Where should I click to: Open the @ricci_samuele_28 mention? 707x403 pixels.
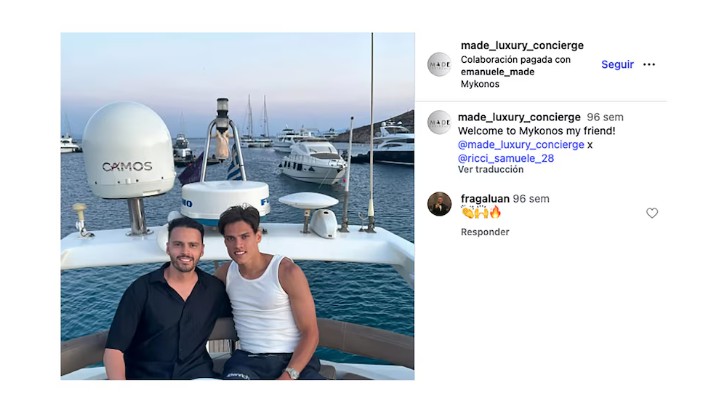coord(506,158)
